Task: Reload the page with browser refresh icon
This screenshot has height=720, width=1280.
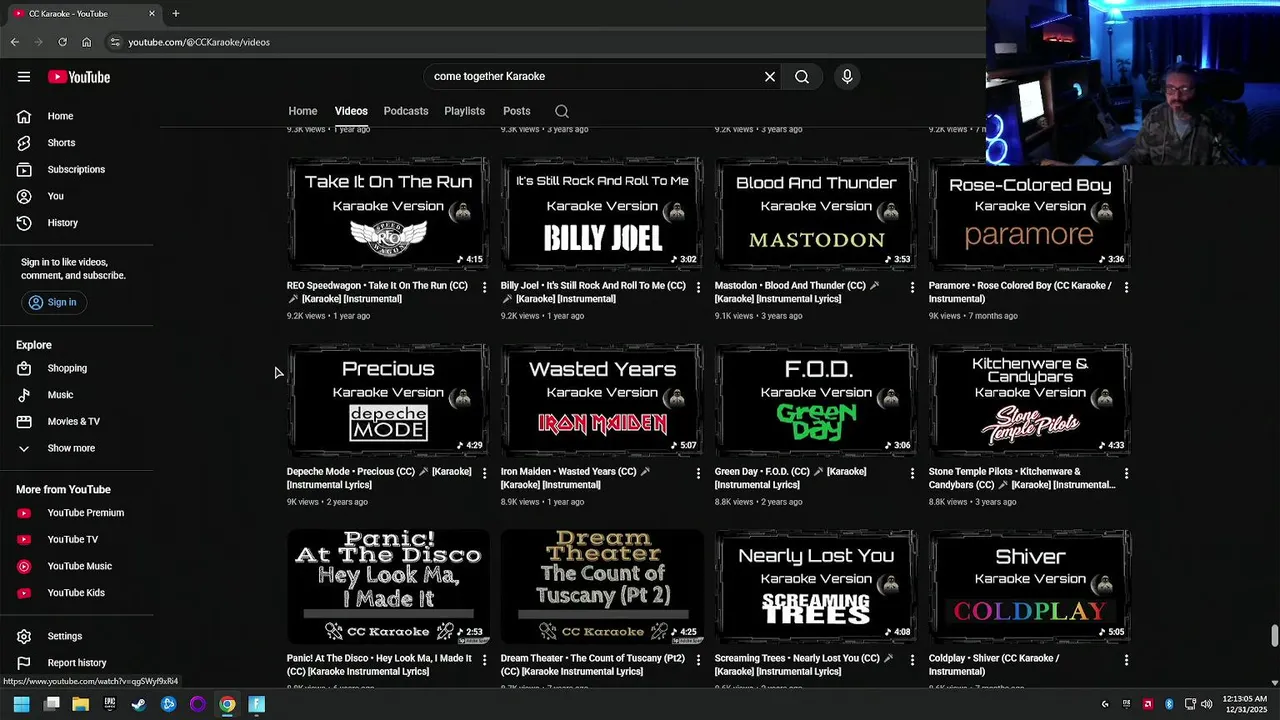Action: click(62, 42)
